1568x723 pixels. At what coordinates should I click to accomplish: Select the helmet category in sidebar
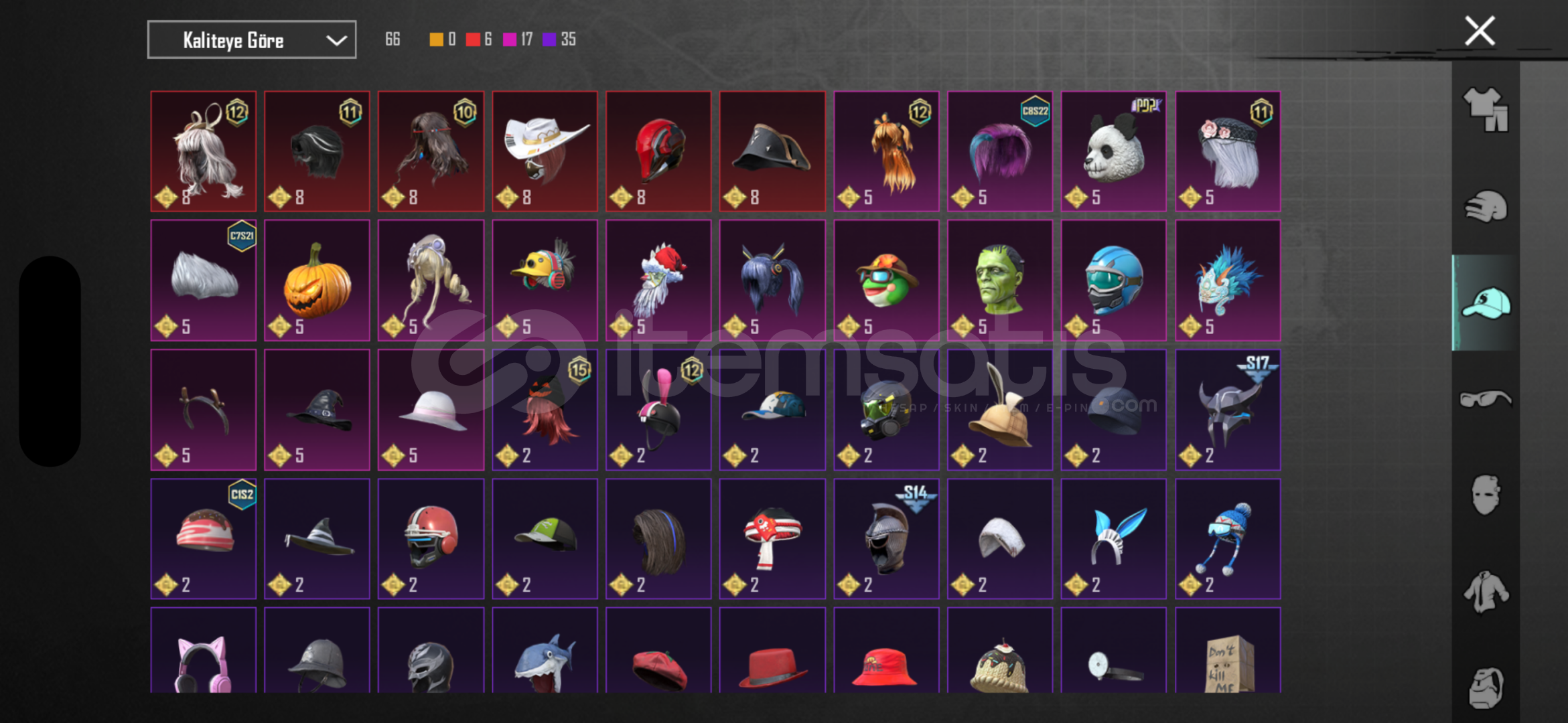(1486, 206)
